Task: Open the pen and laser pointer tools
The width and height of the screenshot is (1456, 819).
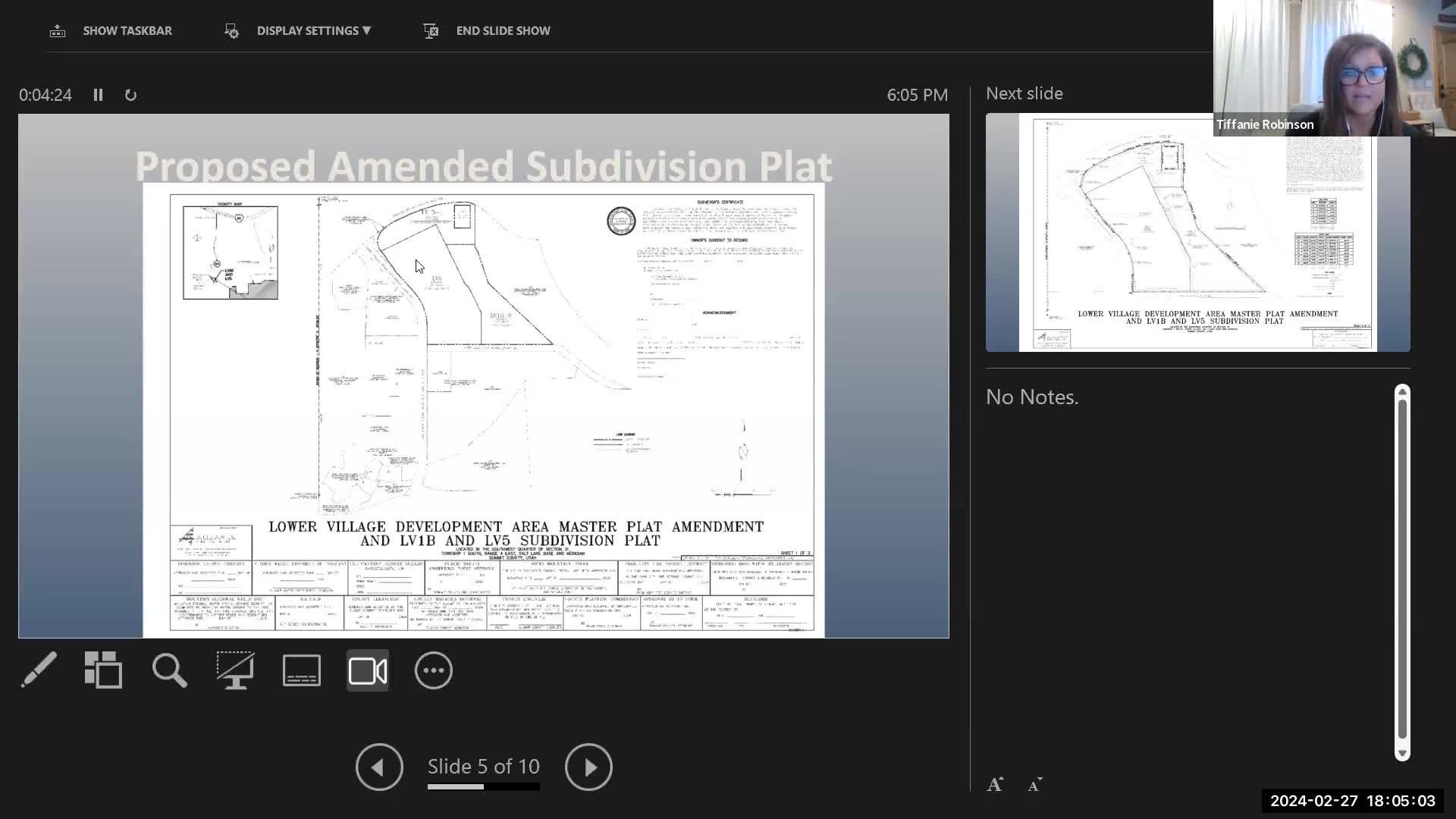Action: 38,670
